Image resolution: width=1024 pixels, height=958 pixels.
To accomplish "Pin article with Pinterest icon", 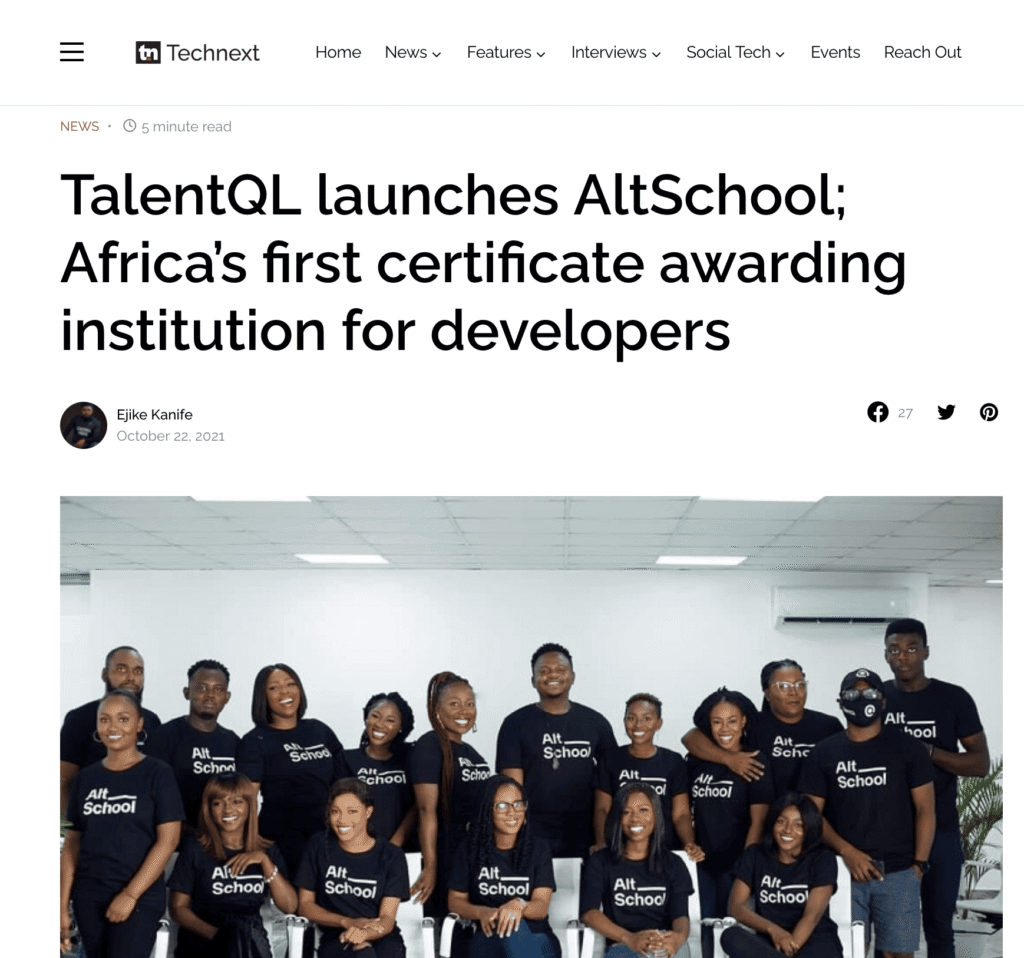I will pyautogui.click(x=989, y=412).
